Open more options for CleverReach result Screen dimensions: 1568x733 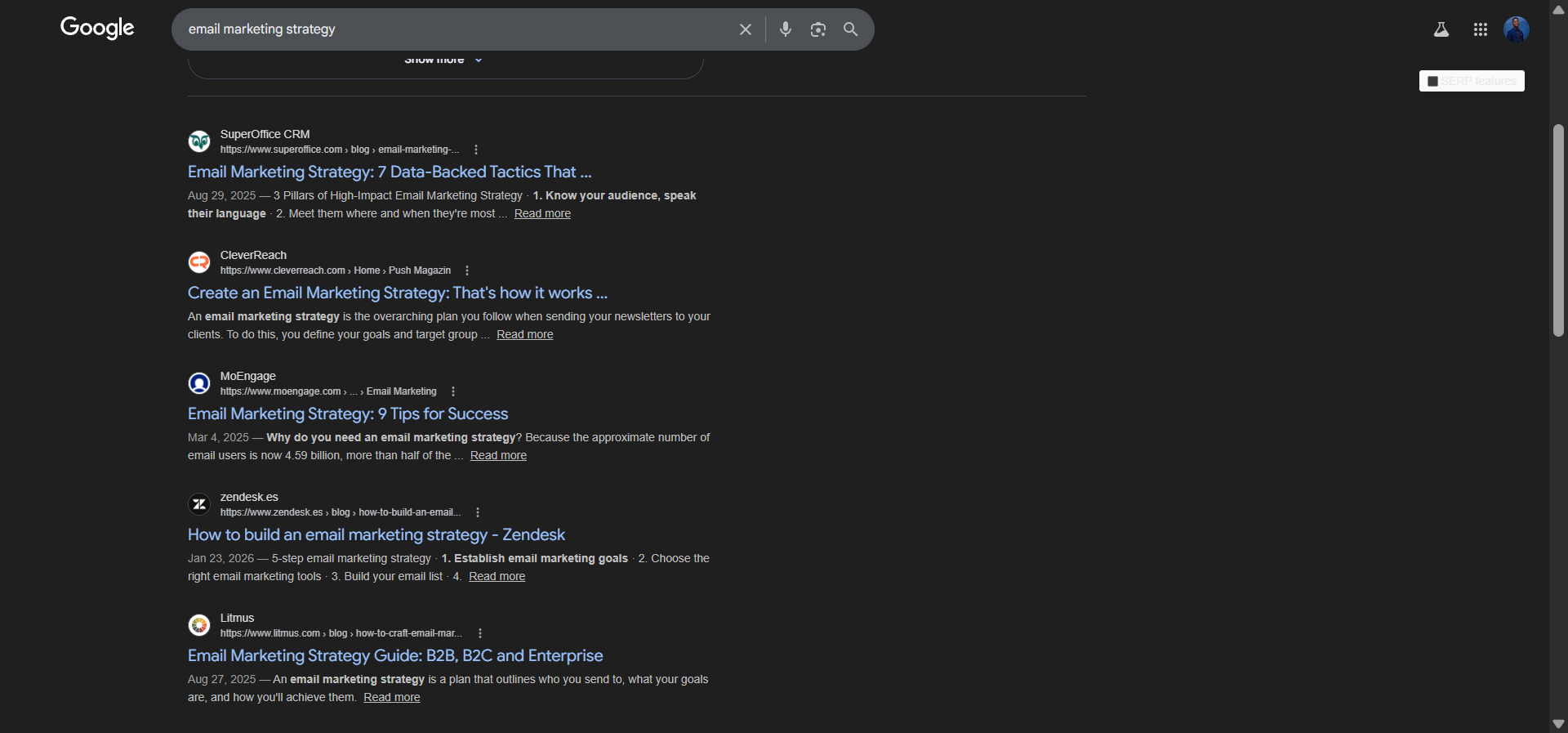(467, 270)
